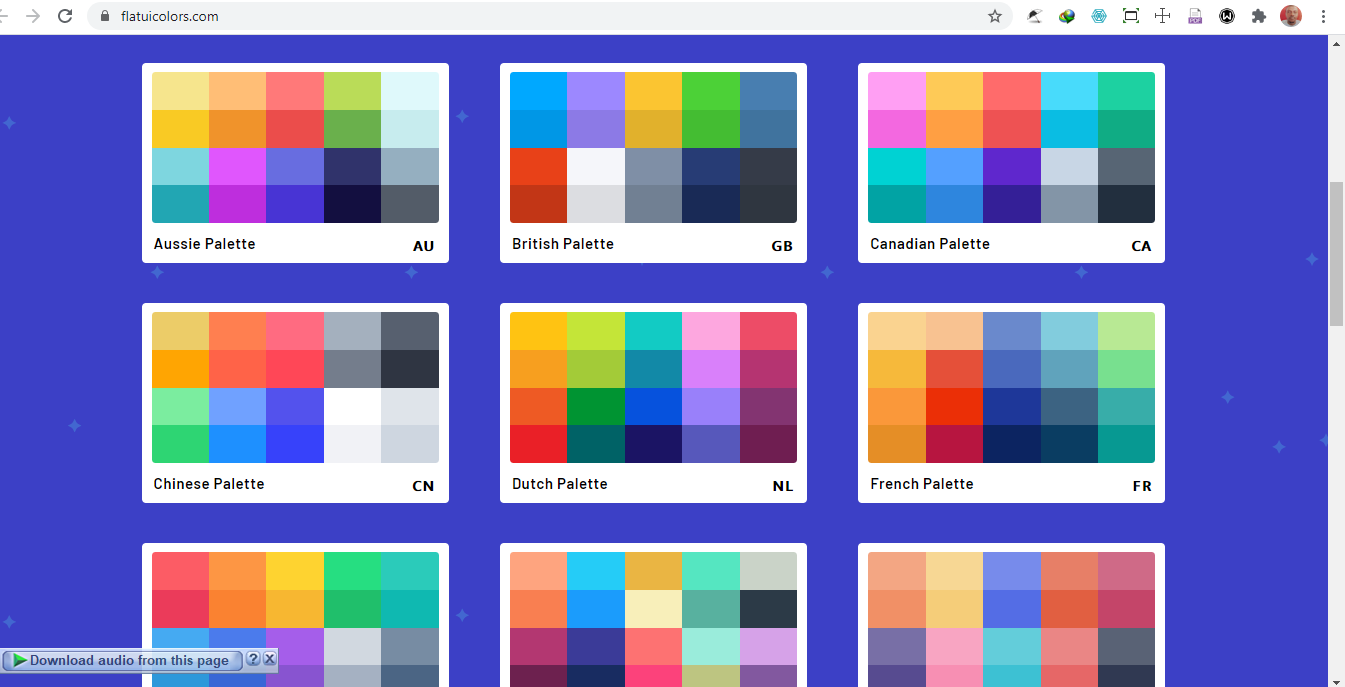The image size is (1345, 687).
Task: Click the blue hexagonal extension icon
Action: click(x=1099, y=16)
